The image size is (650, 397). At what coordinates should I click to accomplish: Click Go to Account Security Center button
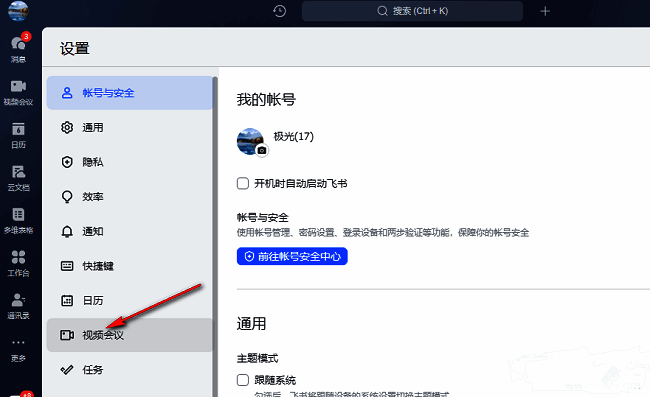pyautogui.click(x=292, y=257)
